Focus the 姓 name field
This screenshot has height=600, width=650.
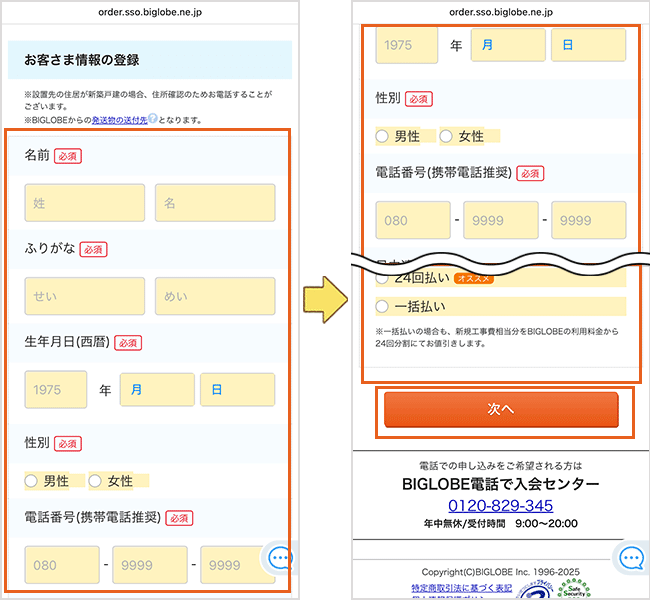tap(85, 203)
